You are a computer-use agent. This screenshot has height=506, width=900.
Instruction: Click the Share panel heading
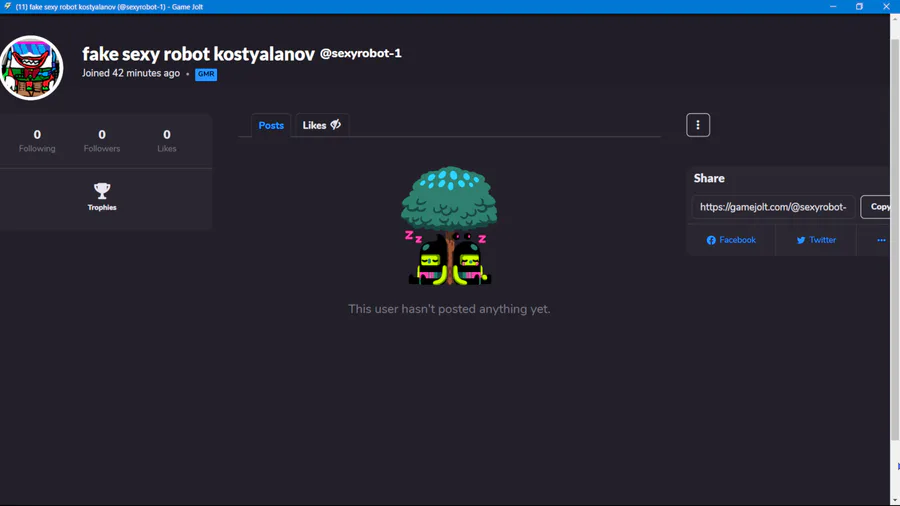(709, 178)
